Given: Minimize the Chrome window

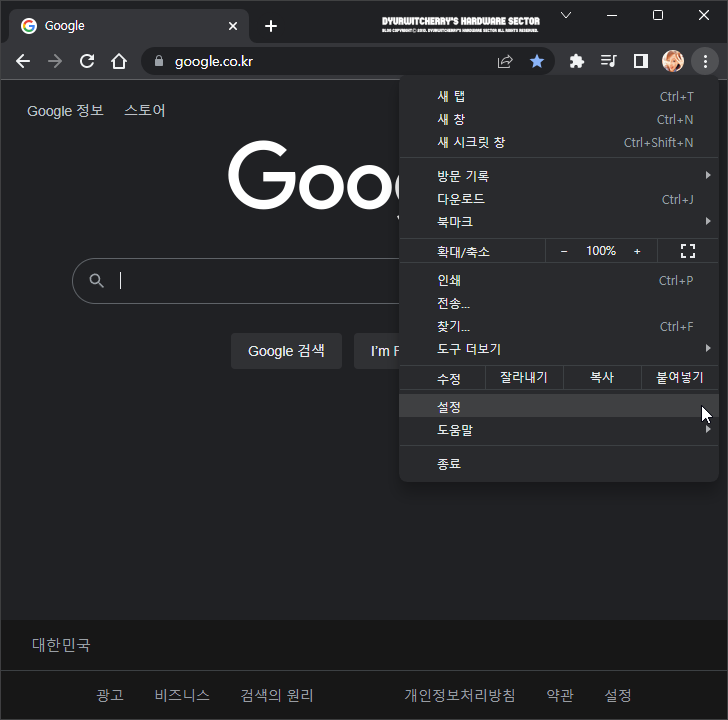Looking at the screenshot, I should pyautogui.click(x=612, y=15).
